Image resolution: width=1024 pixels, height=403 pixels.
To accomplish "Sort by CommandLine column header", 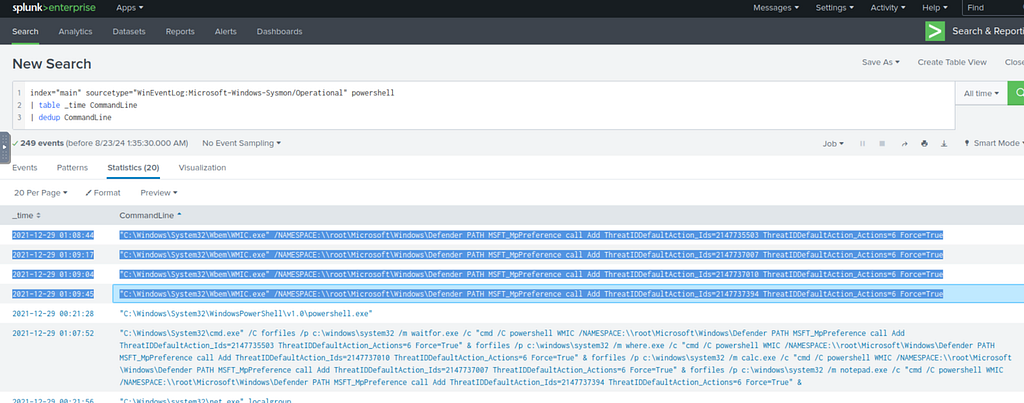I will [x=151, y=216].
